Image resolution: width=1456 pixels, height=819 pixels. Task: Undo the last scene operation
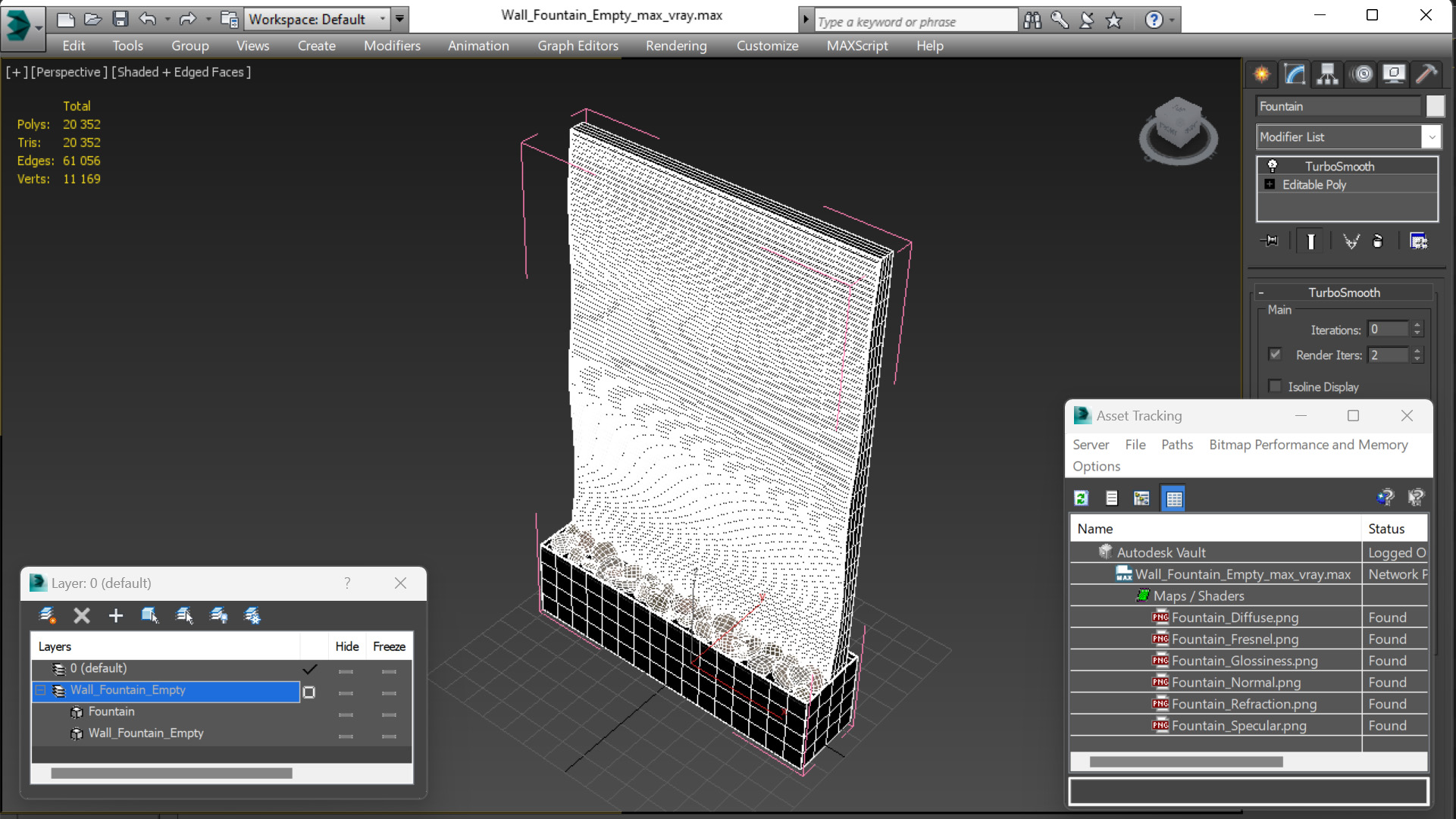(x=148, y=20)
